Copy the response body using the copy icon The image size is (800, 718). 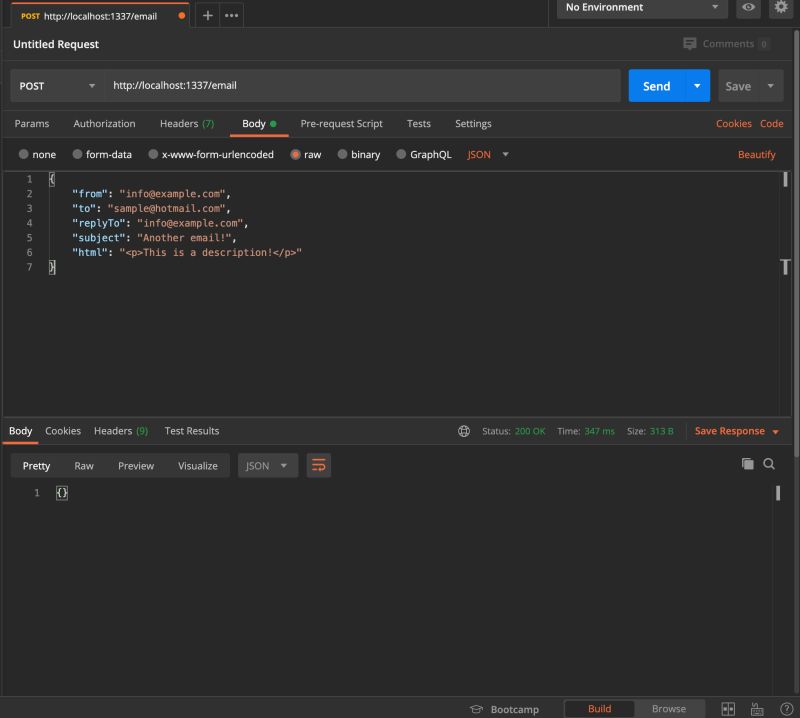click(x=747, y=464)
